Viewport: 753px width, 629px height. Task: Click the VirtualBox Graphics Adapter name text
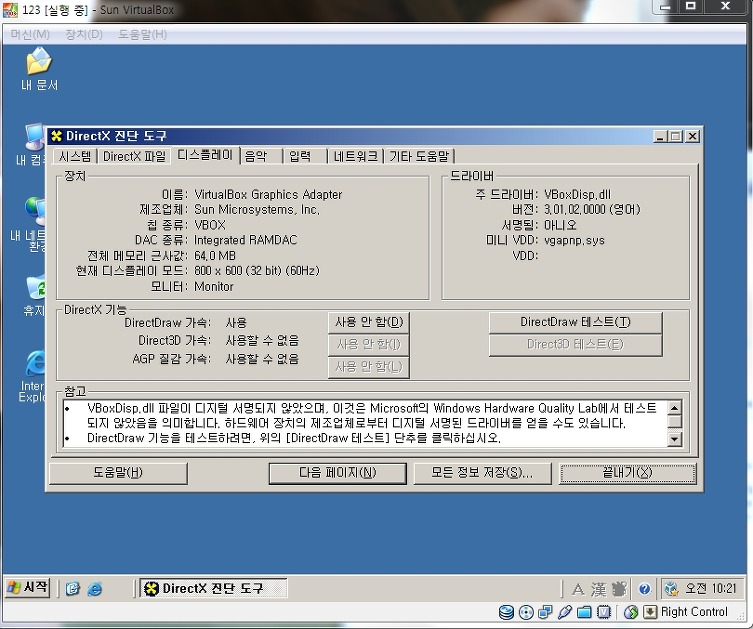[x=268, y=194]
